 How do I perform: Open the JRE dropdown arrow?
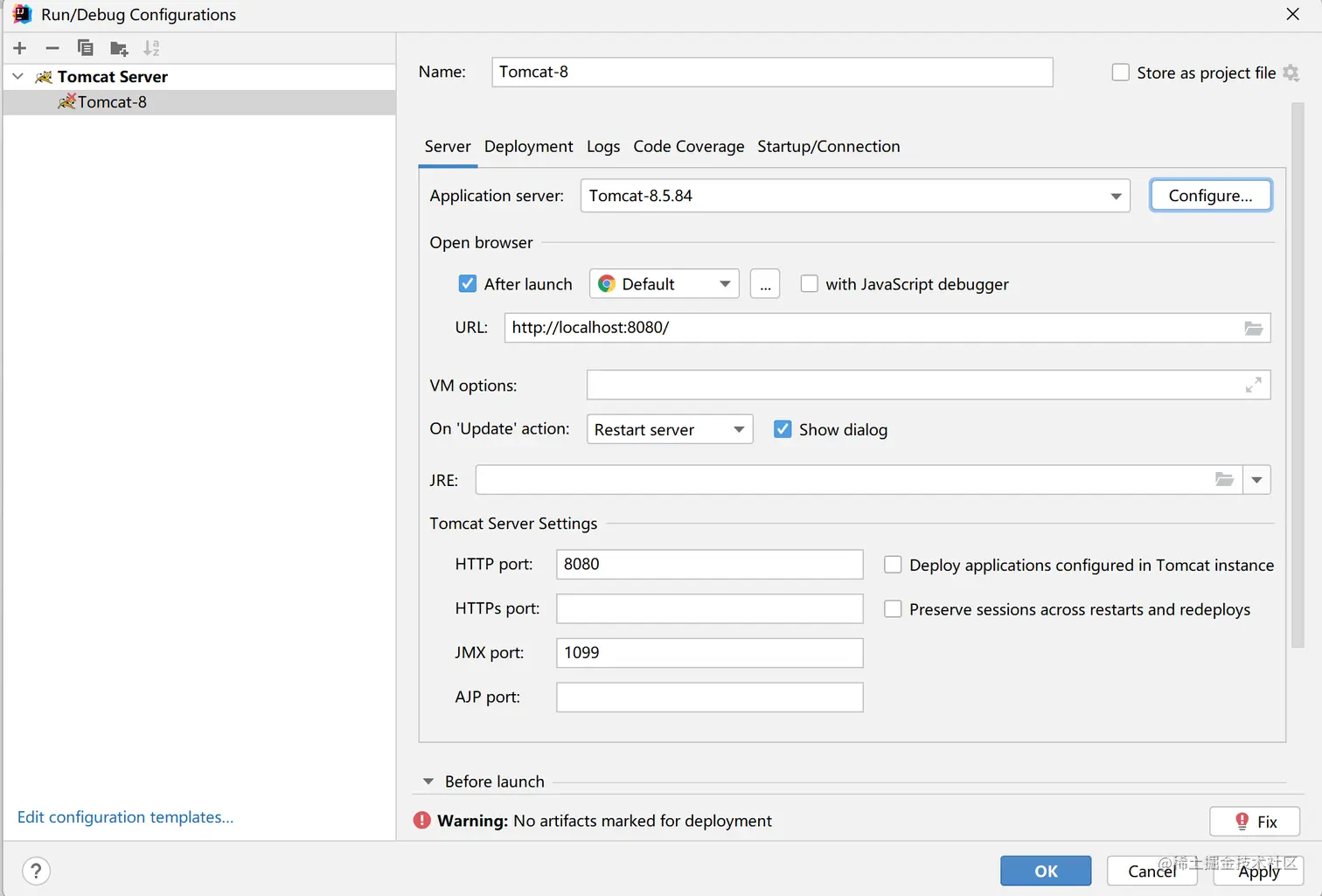[1256, 479]
